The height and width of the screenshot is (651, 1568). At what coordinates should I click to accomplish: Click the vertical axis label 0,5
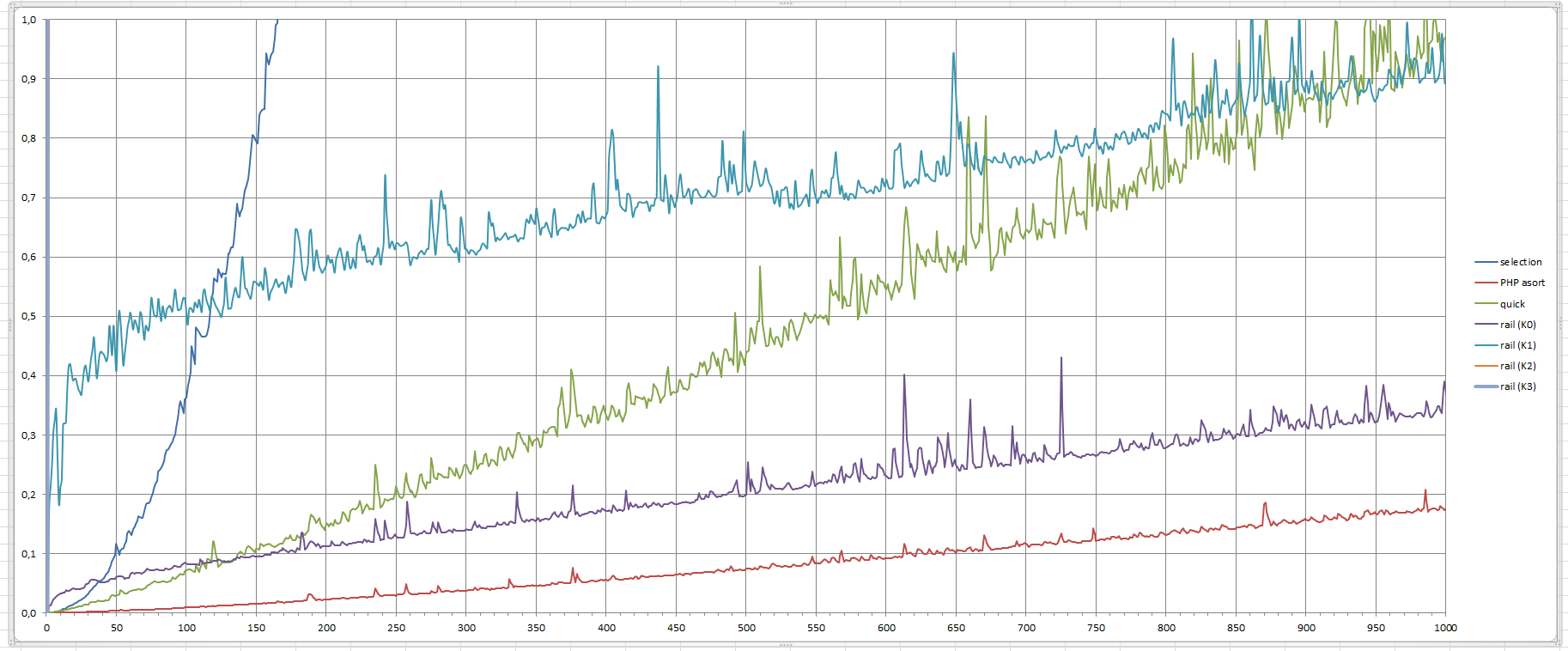pos(29,316)
